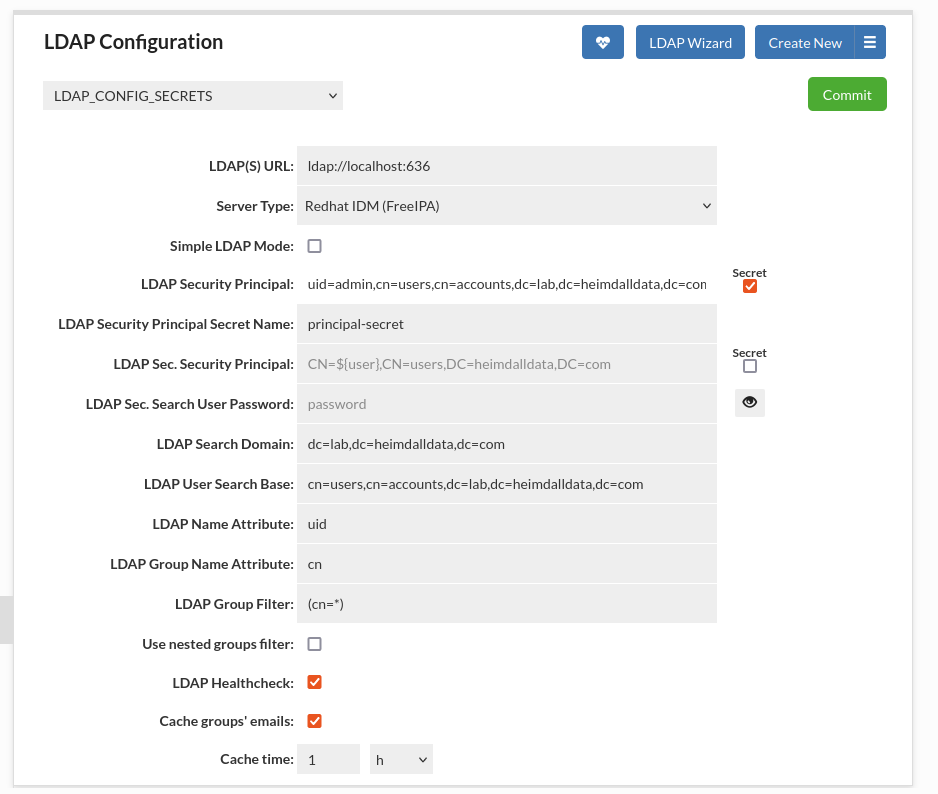Open the LDAP_CONFIG_SECRETS configuration dropdown
Viewport: 938px width, 794px height.
pyautogui.click(x=193, y=96)
